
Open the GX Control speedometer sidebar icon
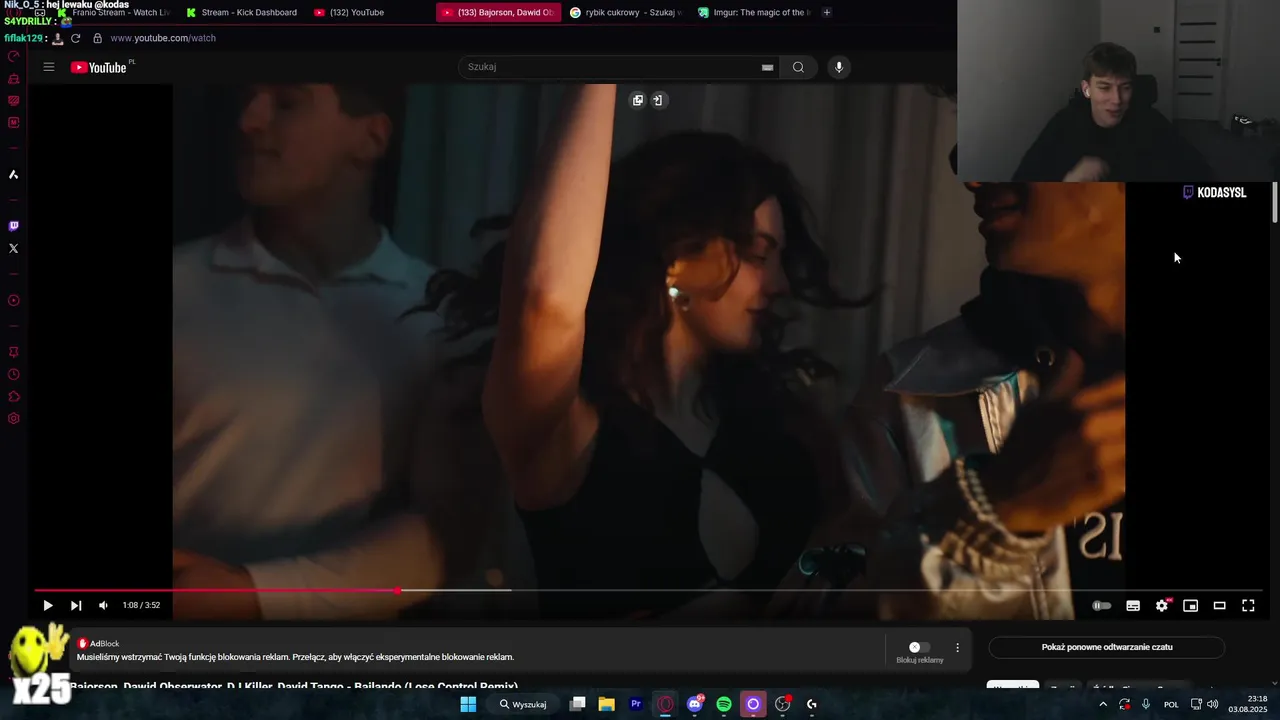pos(13,57)
